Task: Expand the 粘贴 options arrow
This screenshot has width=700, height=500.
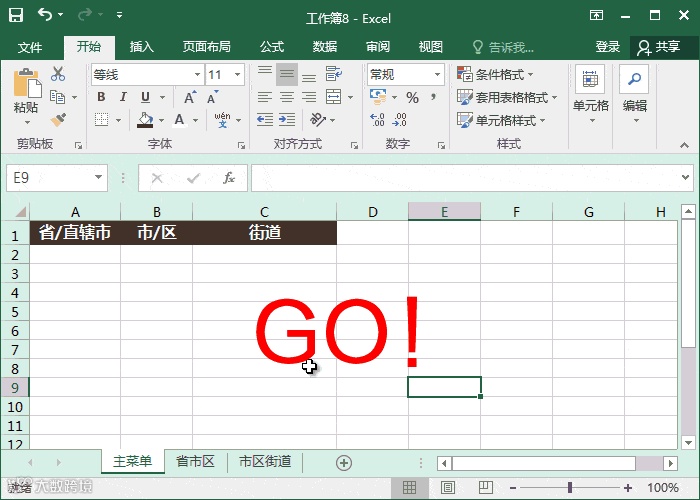Action: click(x=27, y=122)
